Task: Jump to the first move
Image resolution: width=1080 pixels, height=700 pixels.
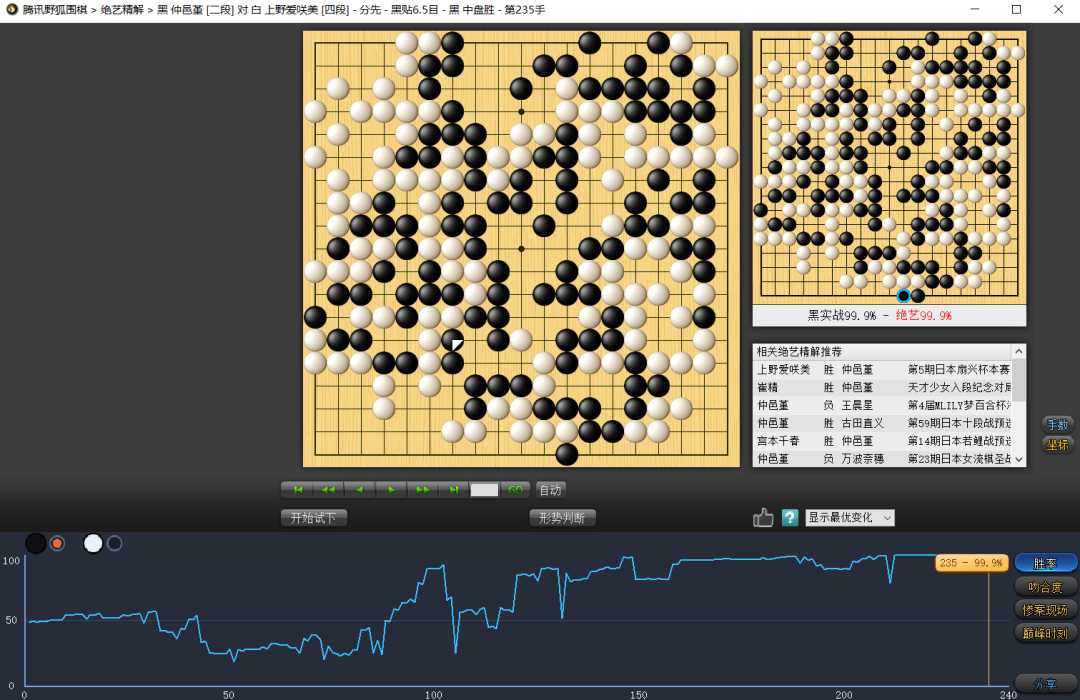Action: tap(298, 490)
